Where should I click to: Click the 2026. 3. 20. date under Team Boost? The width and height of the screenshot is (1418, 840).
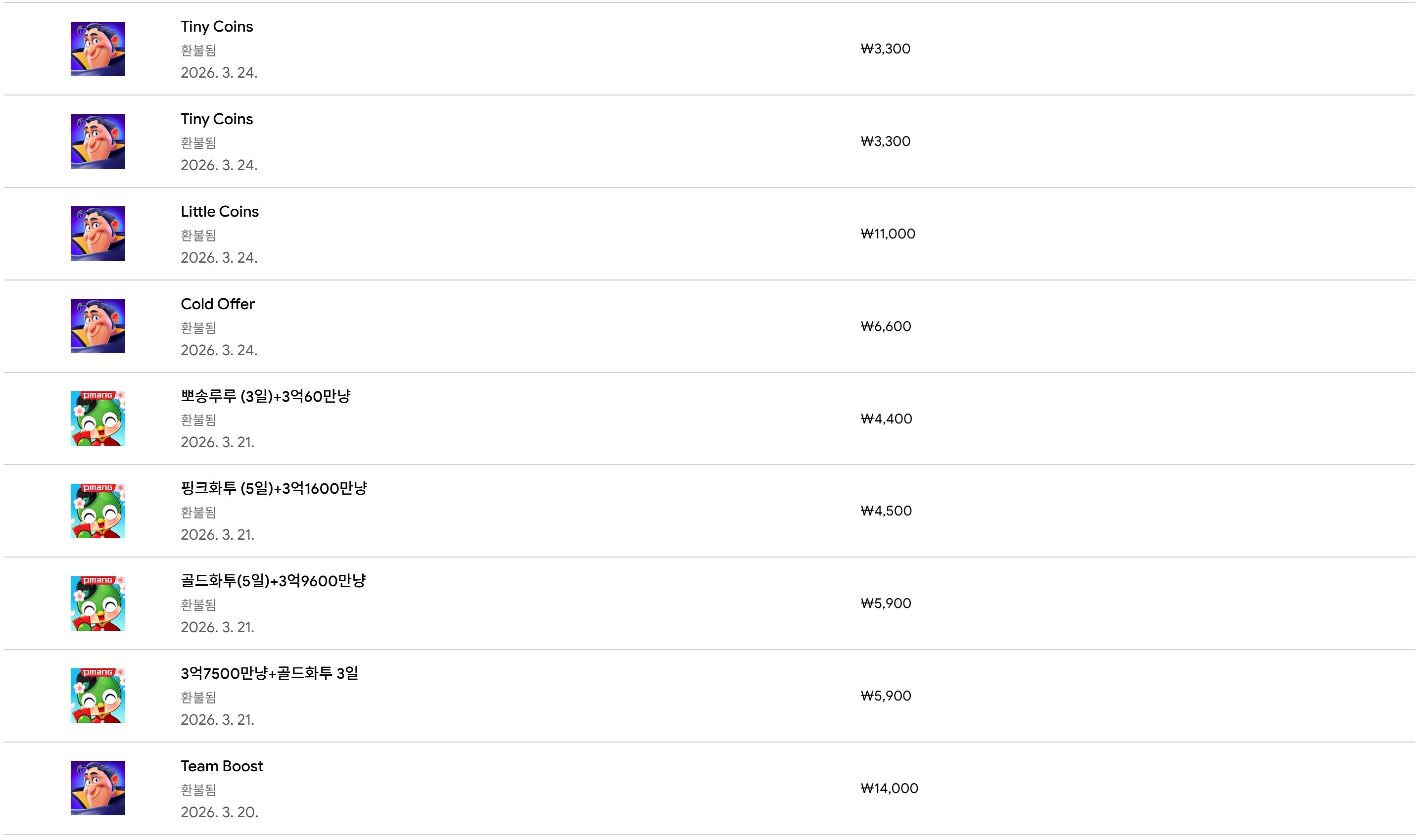pos(219,812)
